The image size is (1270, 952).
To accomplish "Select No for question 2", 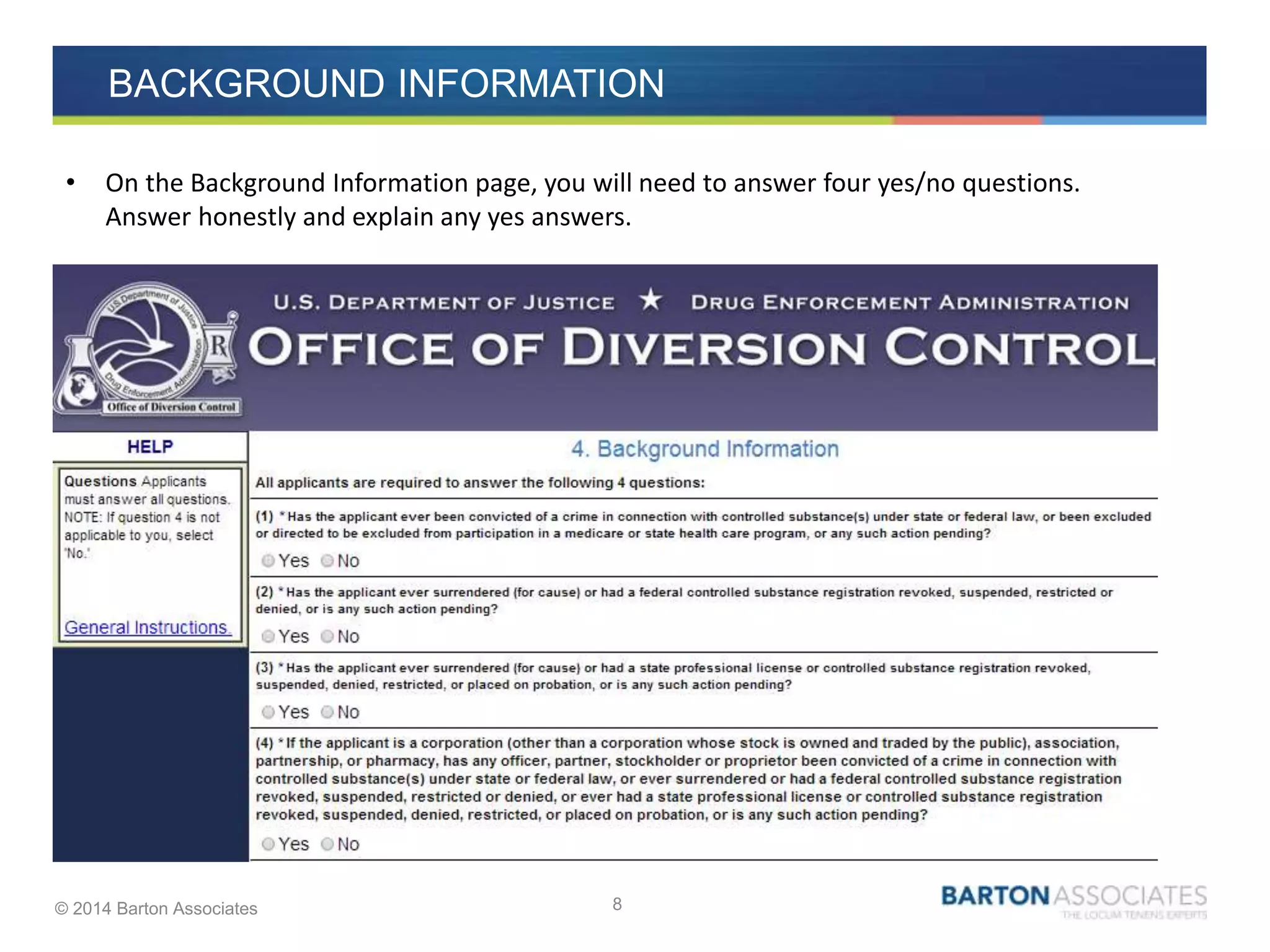I will [327, 637].
